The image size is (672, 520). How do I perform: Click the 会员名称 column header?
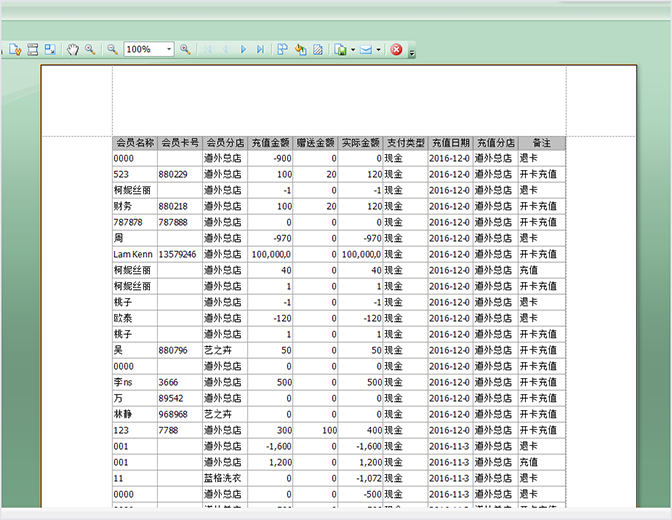(x=135, y=143)
